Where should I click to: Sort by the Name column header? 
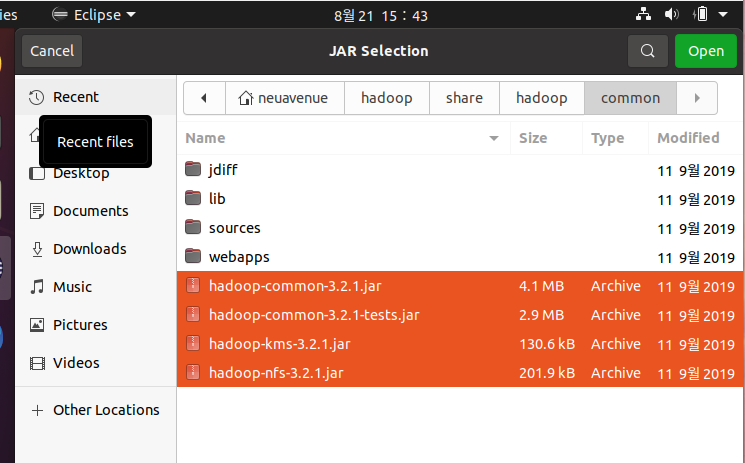click(344, 138)
